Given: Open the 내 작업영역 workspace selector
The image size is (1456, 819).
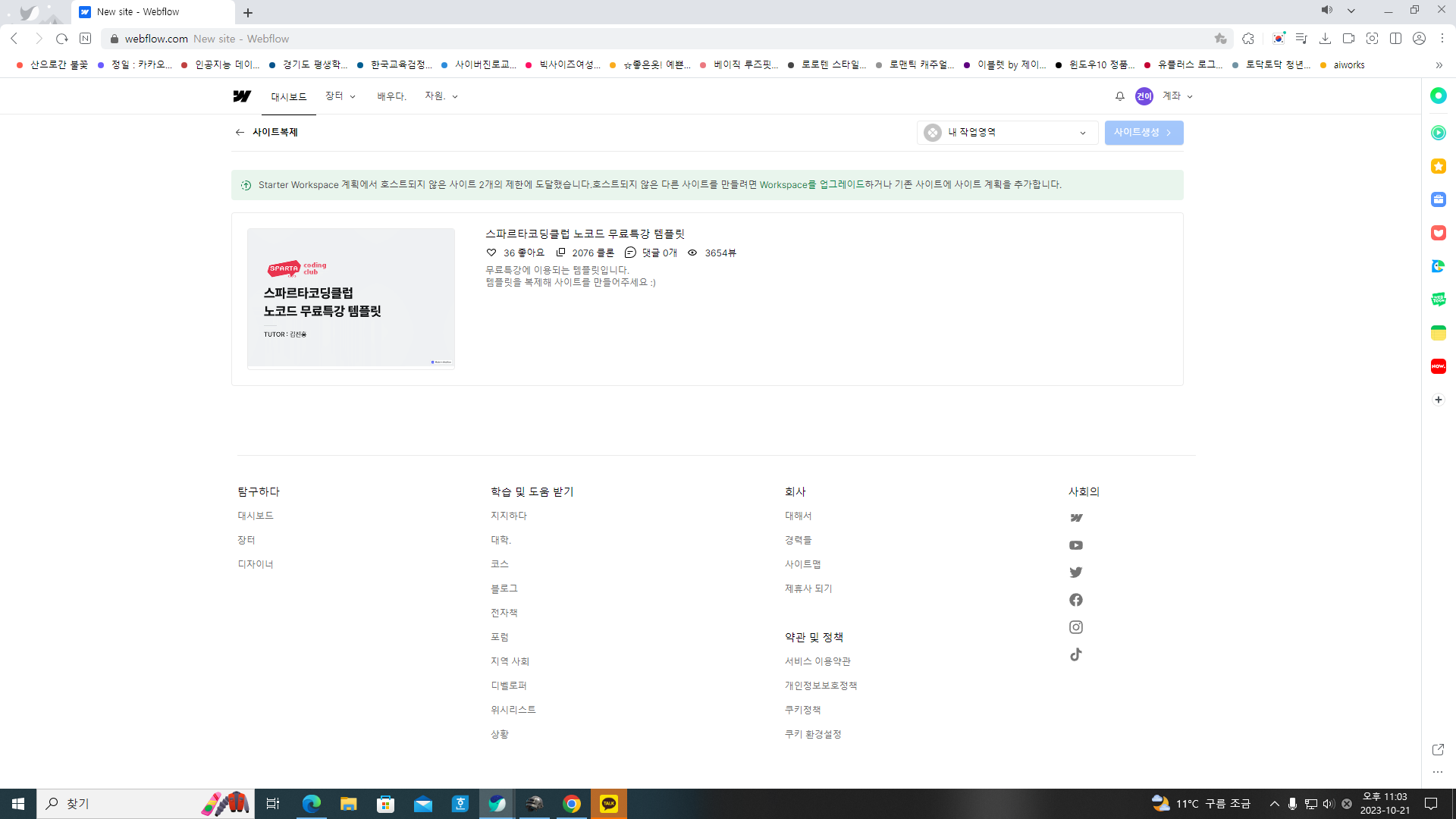Looking at the screenshot, I should 1007,133.
